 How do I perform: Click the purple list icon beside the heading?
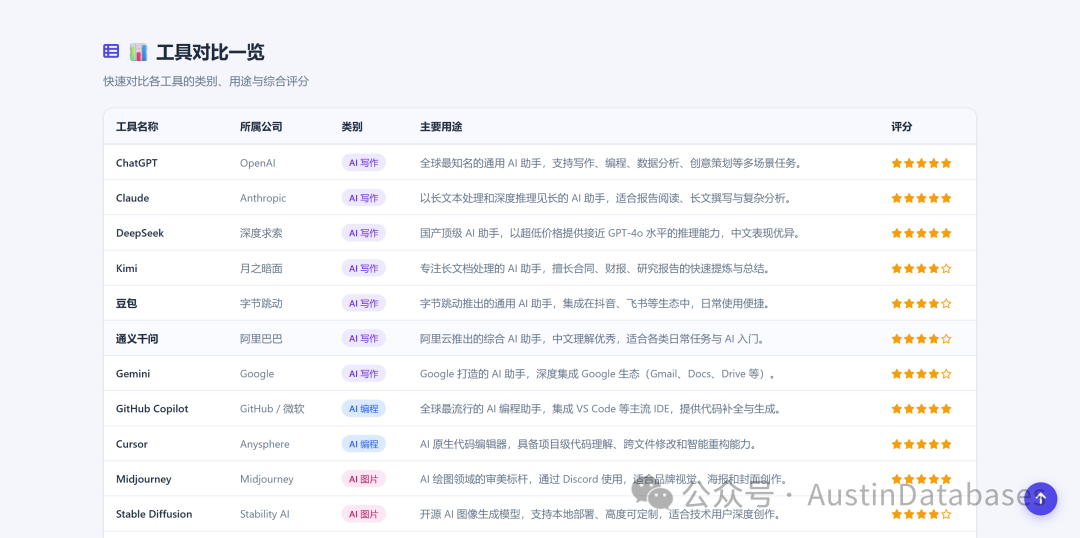point(111,51)
